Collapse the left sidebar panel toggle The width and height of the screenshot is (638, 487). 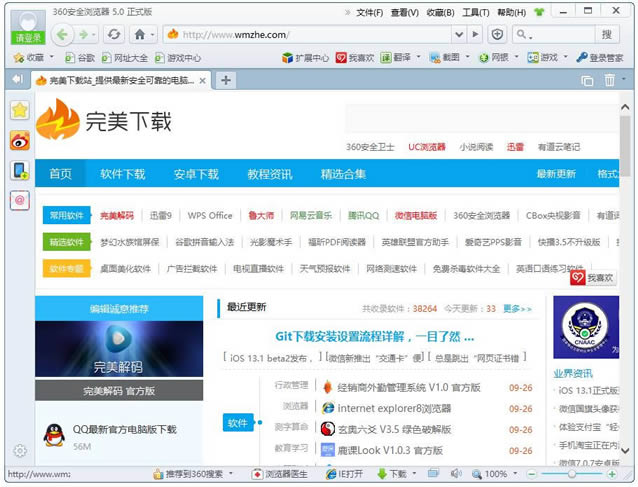(x=17, y=79)
